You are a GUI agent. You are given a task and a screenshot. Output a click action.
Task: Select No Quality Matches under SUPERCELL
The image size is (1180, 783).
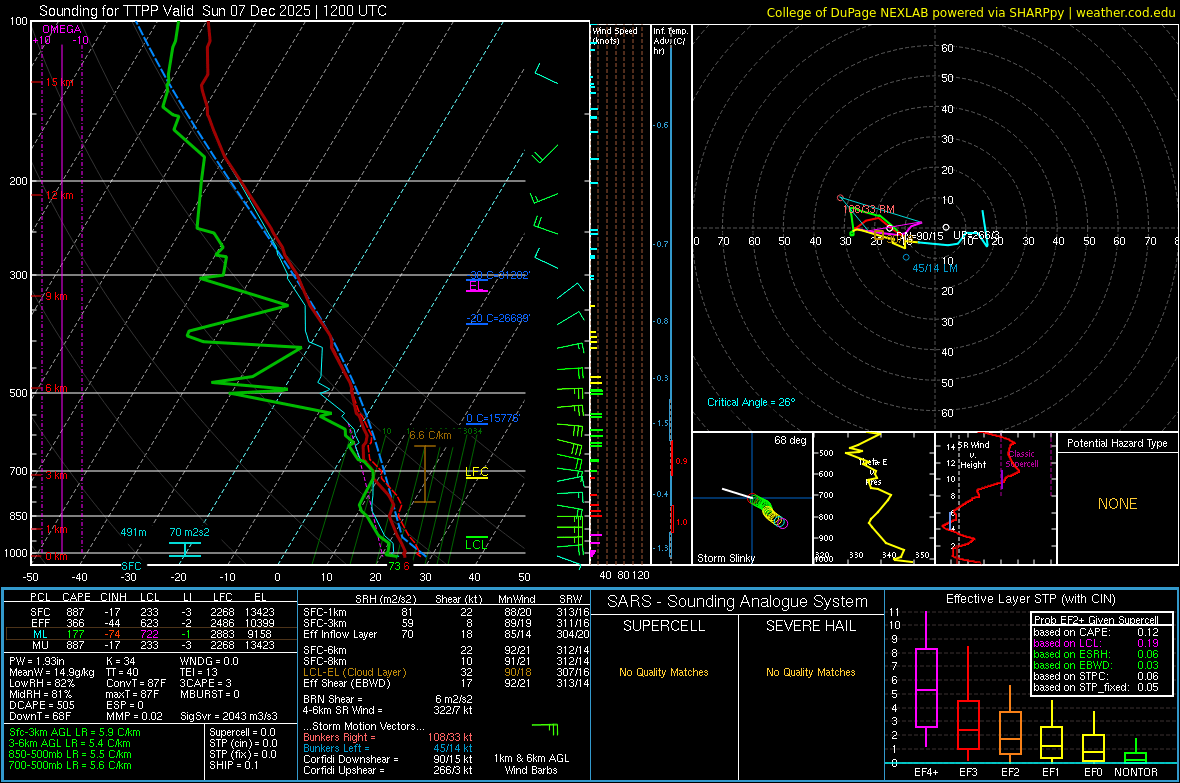click(664, 672)
